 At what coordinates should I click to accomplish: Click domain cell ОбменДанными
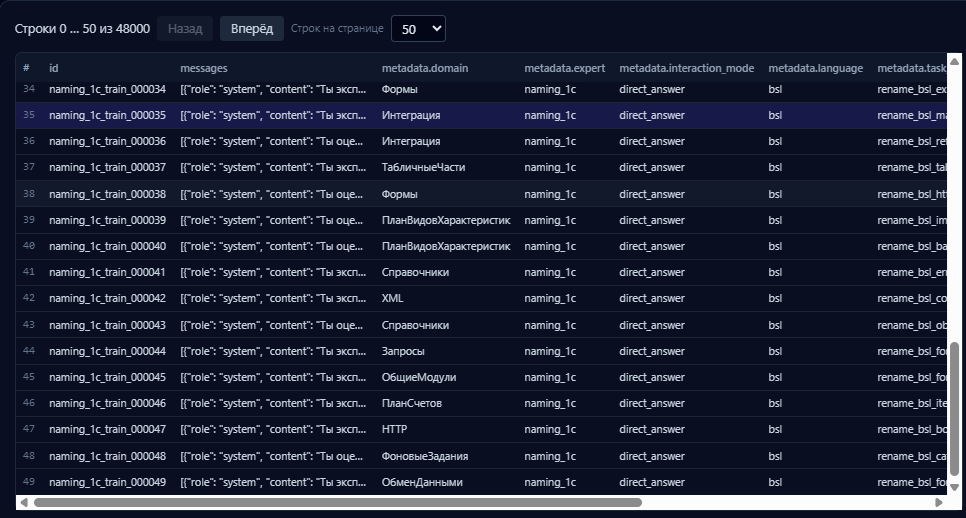tap(422, 482)
